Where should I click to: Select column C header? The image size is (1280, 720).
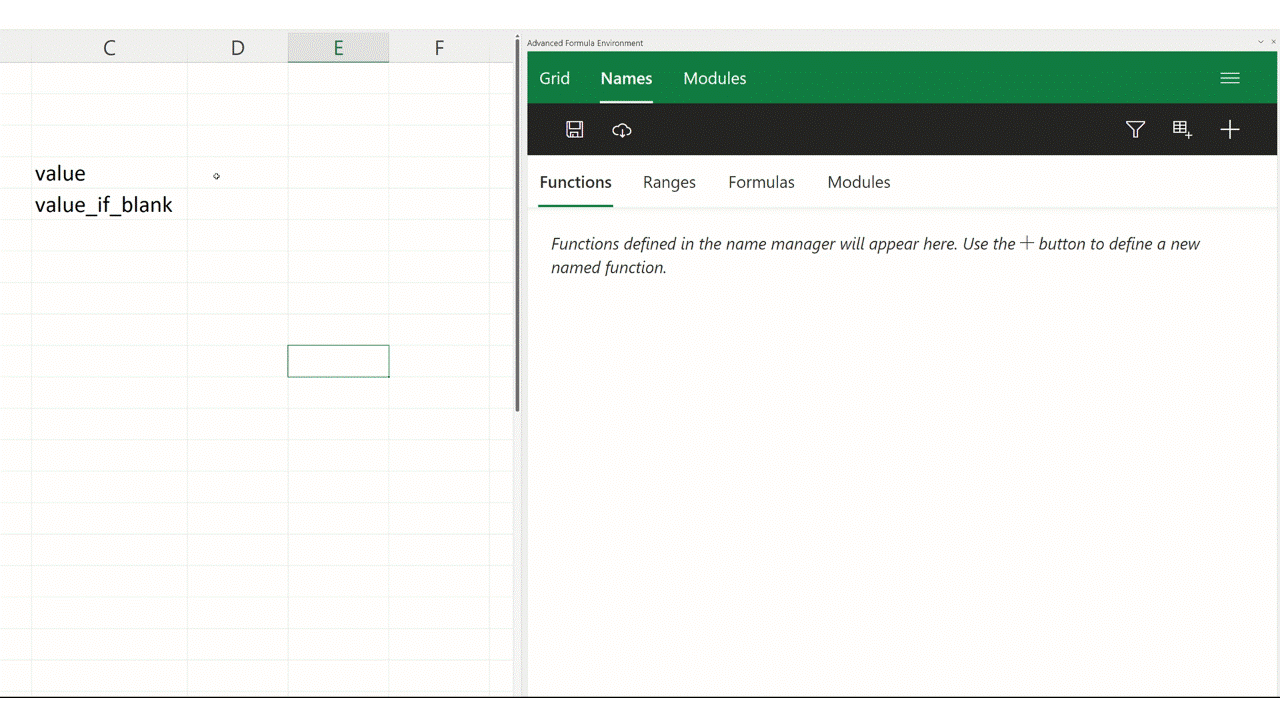point(109,47)
